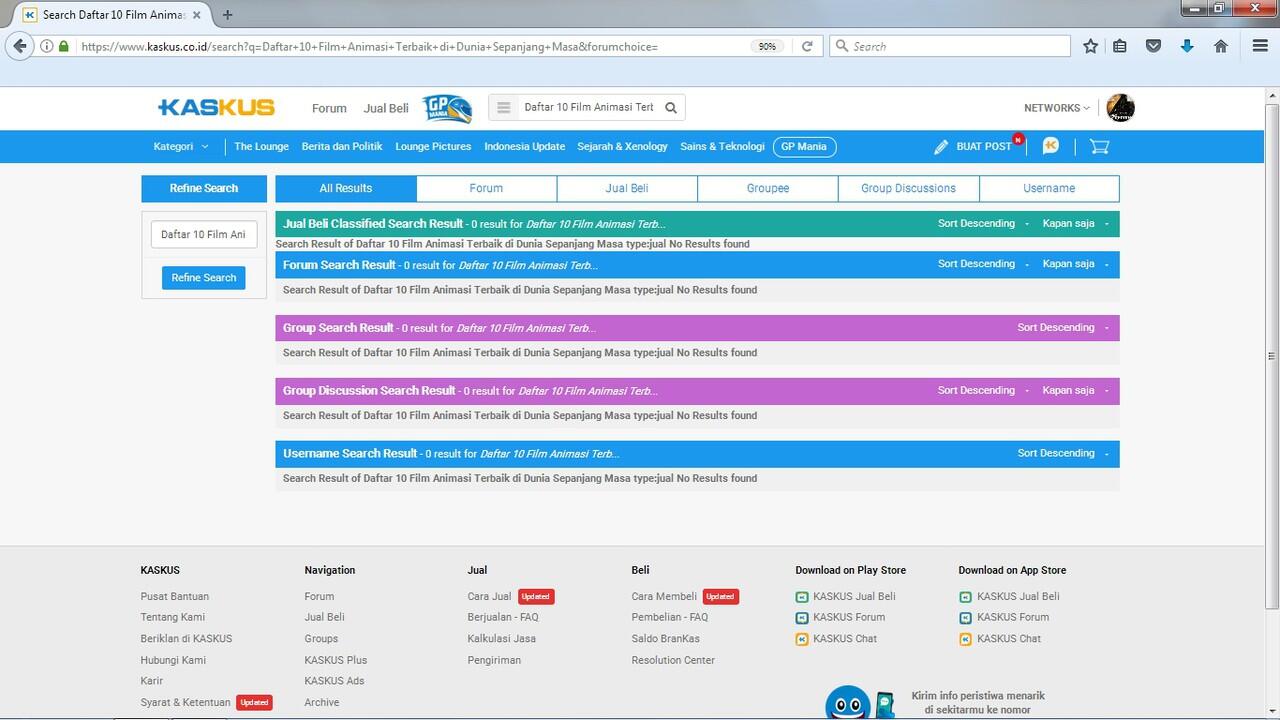
Task: Switch to the Jual Beli results tab
Action: (x=627, y=188)
